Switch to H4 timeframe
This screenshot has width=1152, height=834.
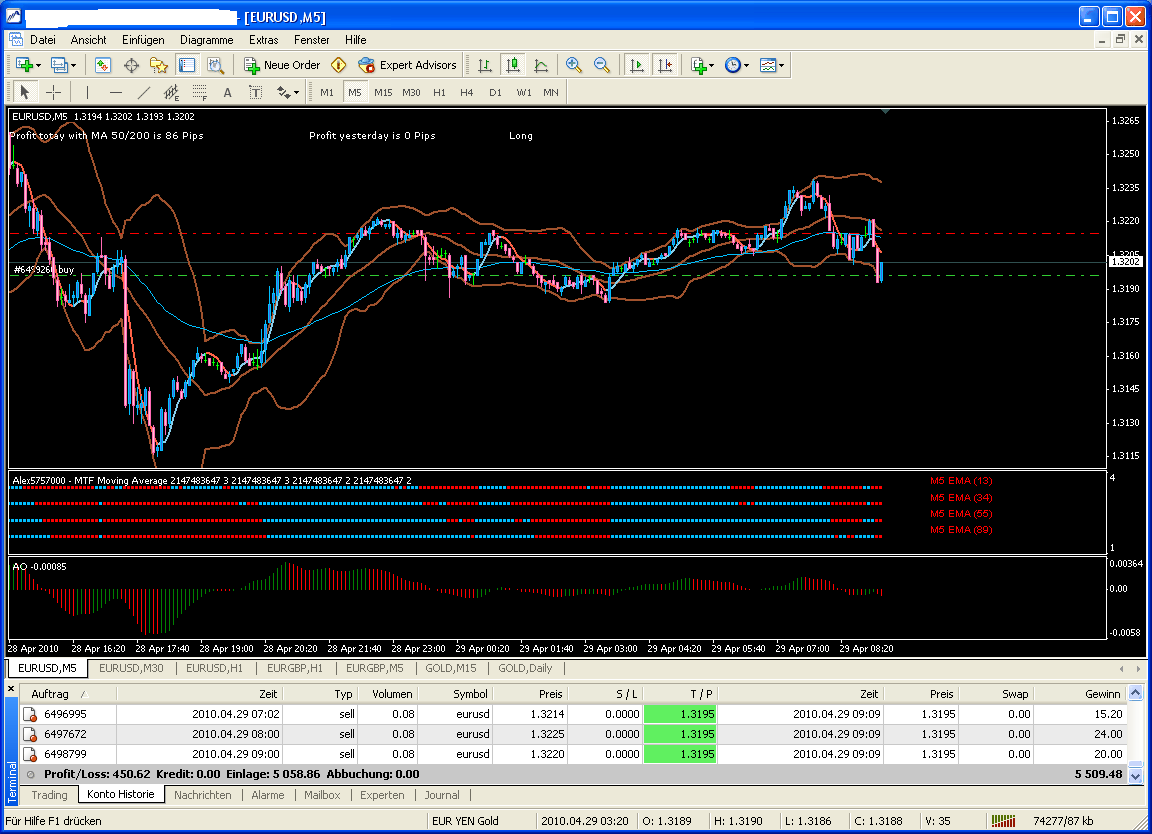[467, 92]
